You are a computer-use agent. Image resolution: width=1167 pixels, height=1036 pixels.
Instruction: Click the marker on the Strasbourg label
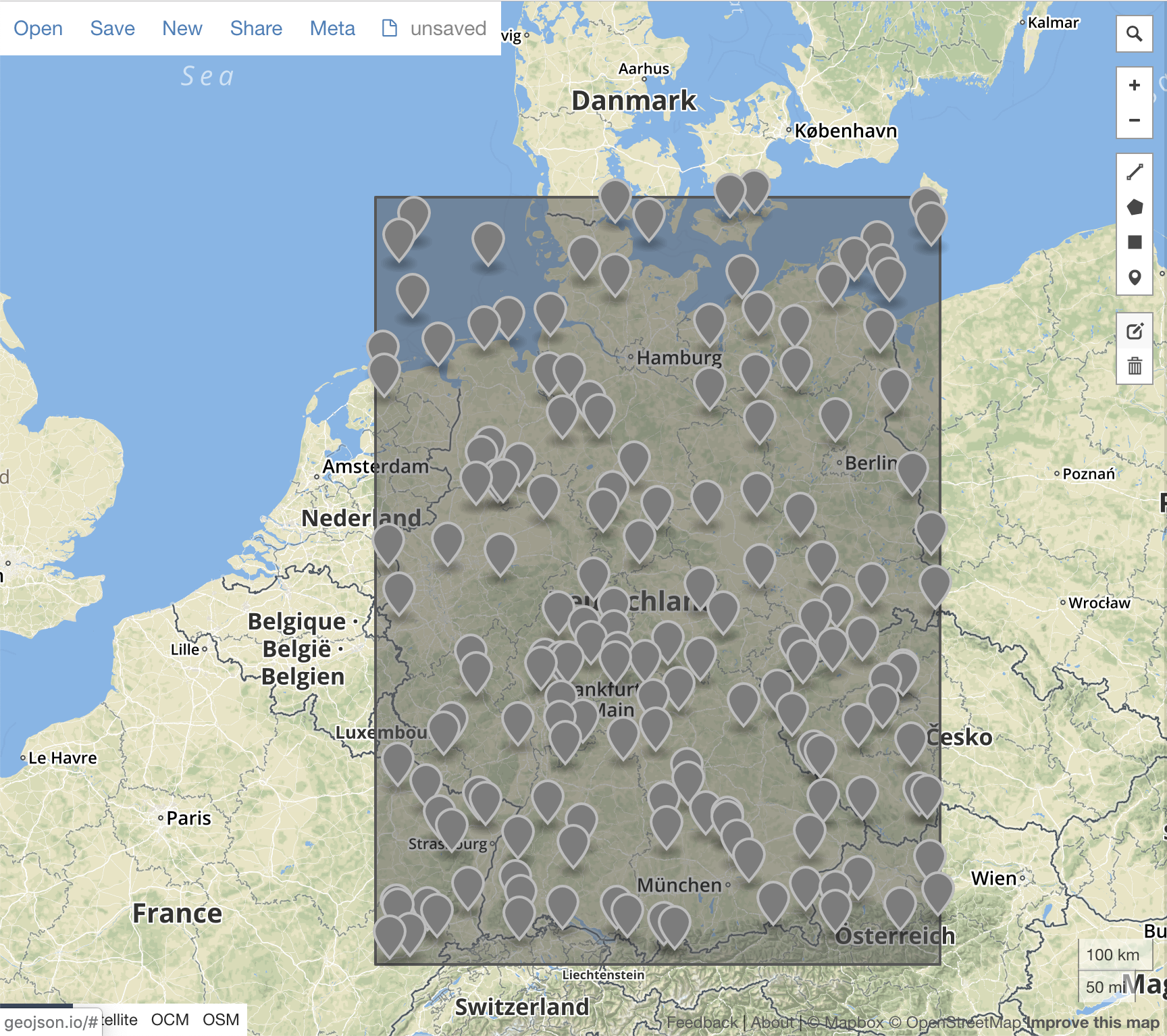tap(451, 829)
